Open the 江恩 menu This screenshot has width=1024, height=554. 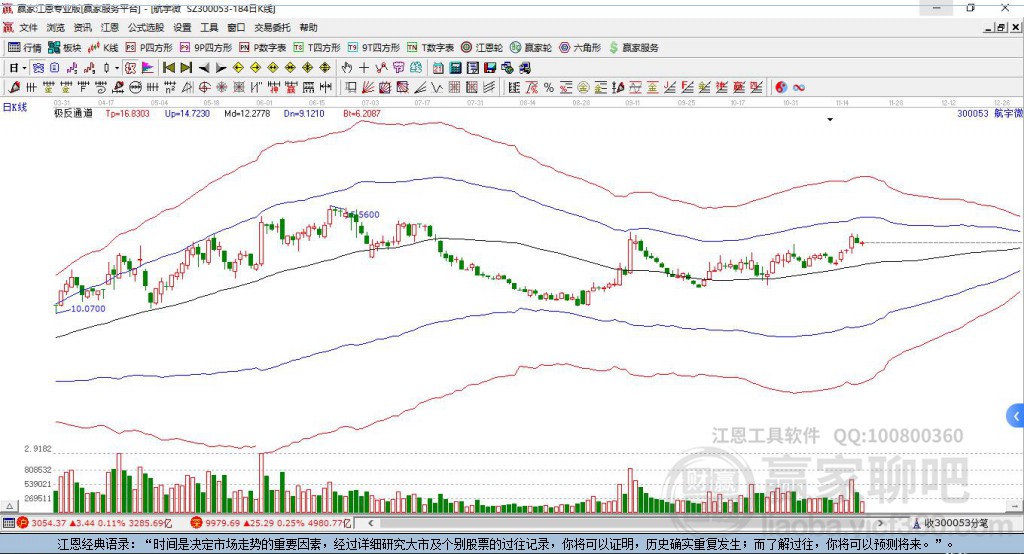110,27
